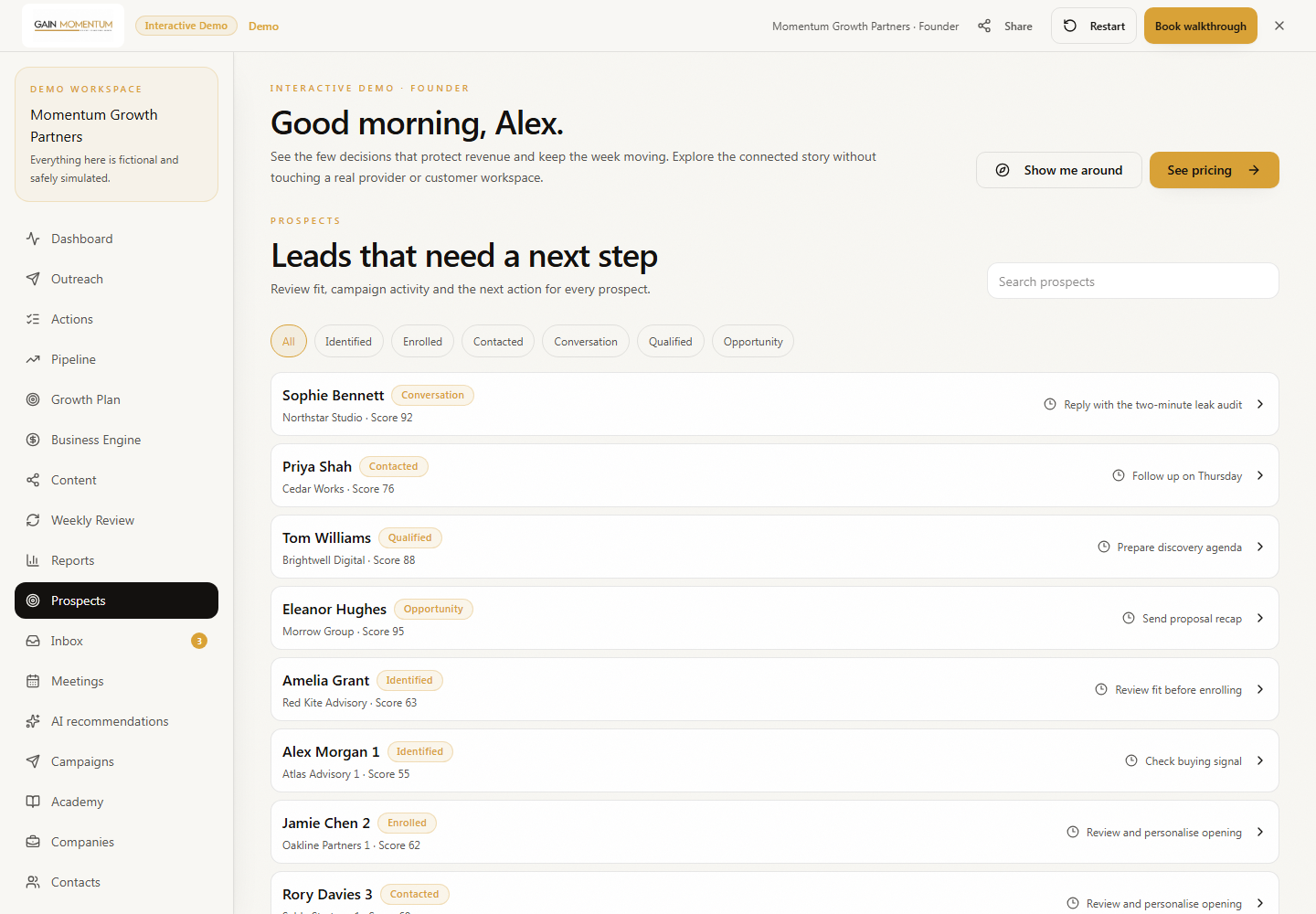
Task: Click the Academy book icon
Action: click(x=33, y=802)
